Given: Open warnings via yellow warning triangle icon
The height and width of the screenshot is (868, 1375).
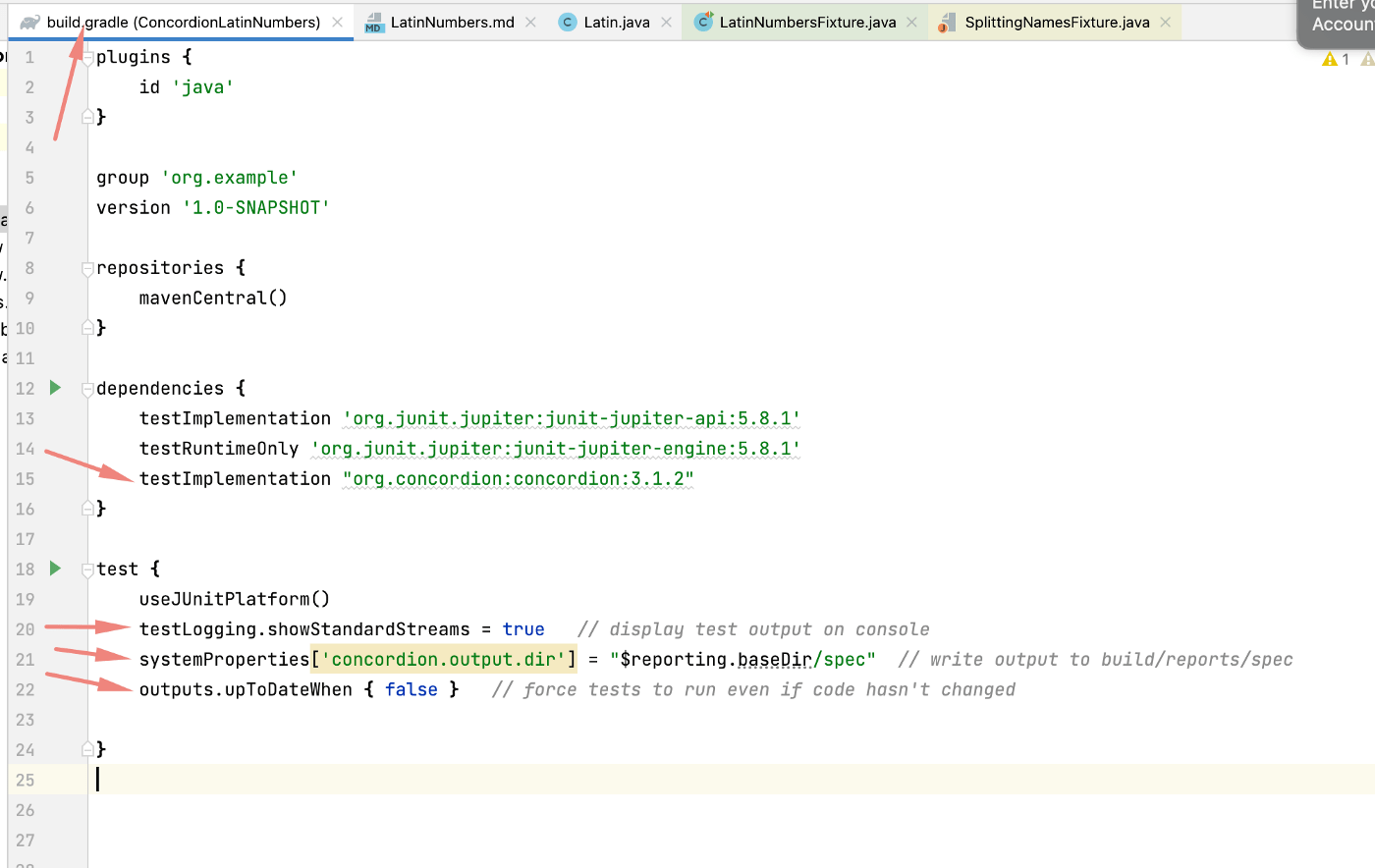Looking at the screenshot, I should [x=1329, y=59].
